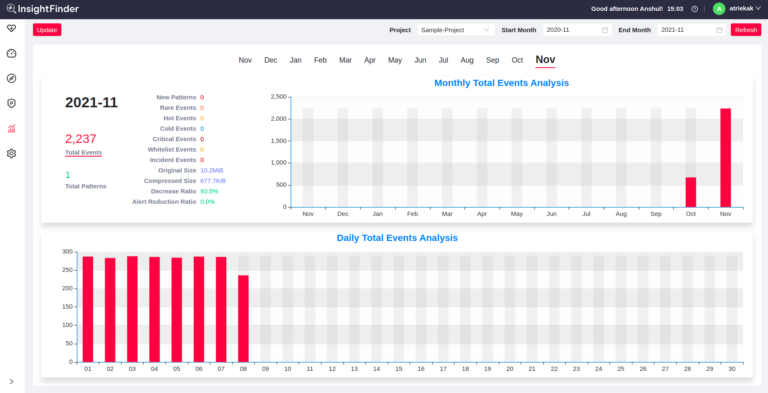Screen dimensions: 768x393
Task: Click the day 08 bar in daily chart
Action: click(243, 319)
